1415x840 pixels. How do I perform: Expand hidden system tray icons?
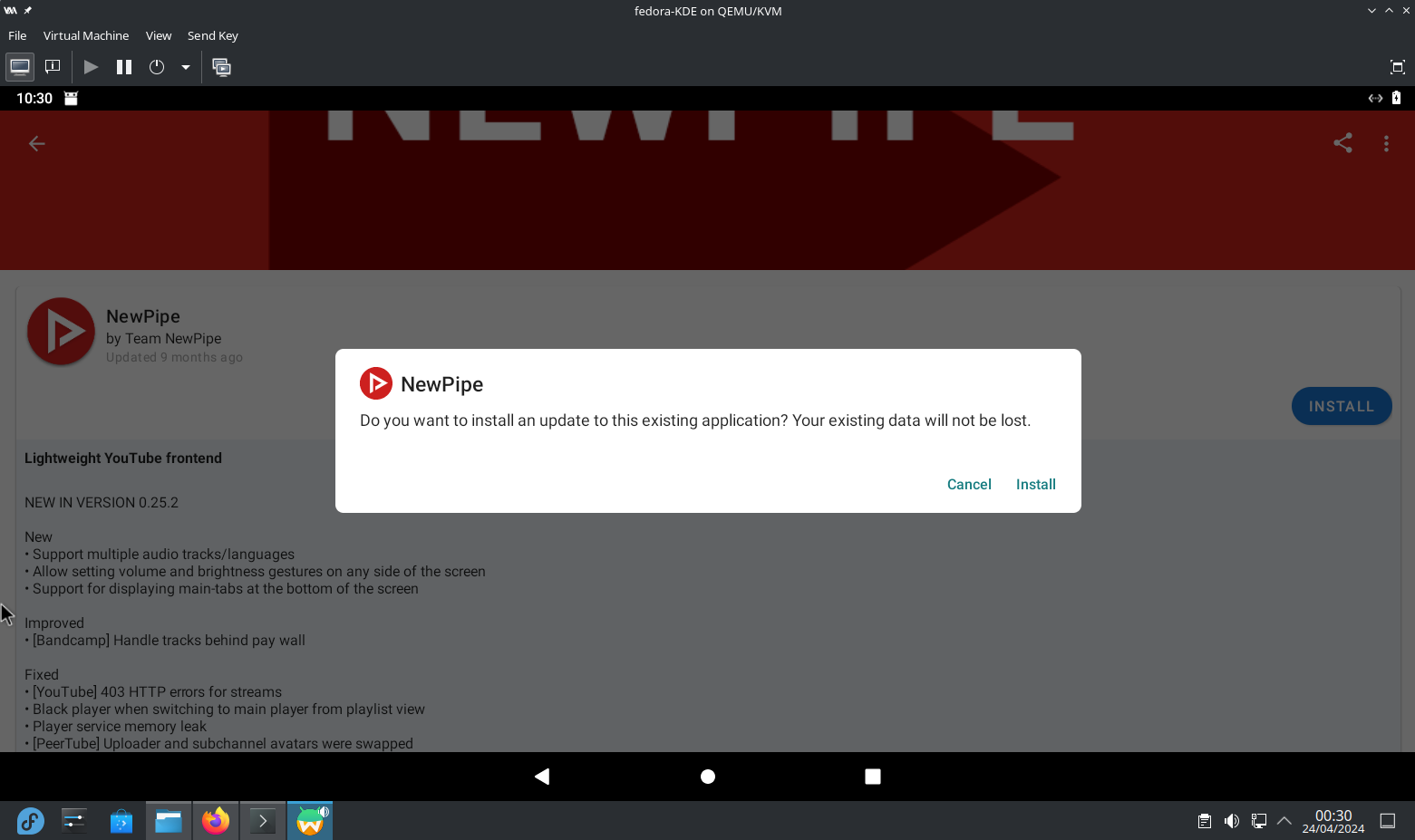(x=1284, y=821)
